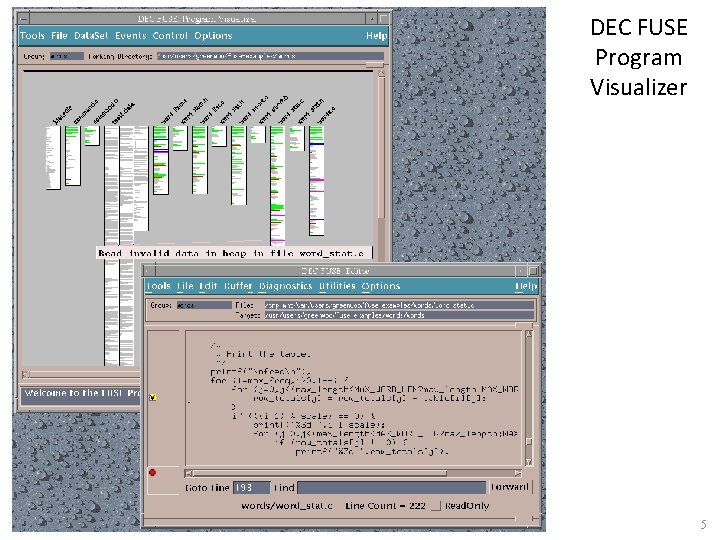
Task: Click the Working Directory field in Visualizer
Action: point(270,56)
